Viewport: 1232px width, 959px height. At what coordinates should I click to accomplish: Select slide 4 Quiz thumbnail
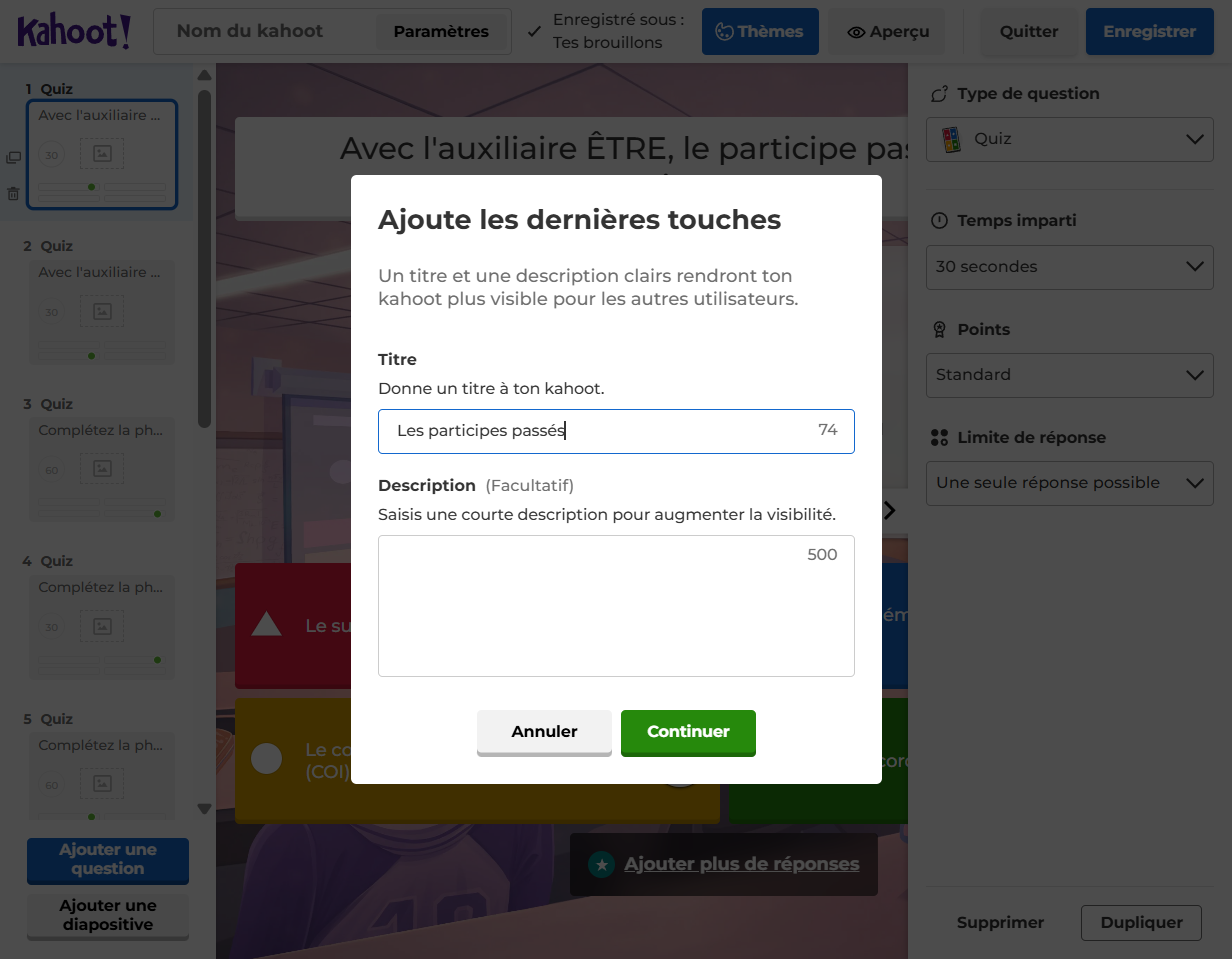pyautogui.click(x=102, y=627)
